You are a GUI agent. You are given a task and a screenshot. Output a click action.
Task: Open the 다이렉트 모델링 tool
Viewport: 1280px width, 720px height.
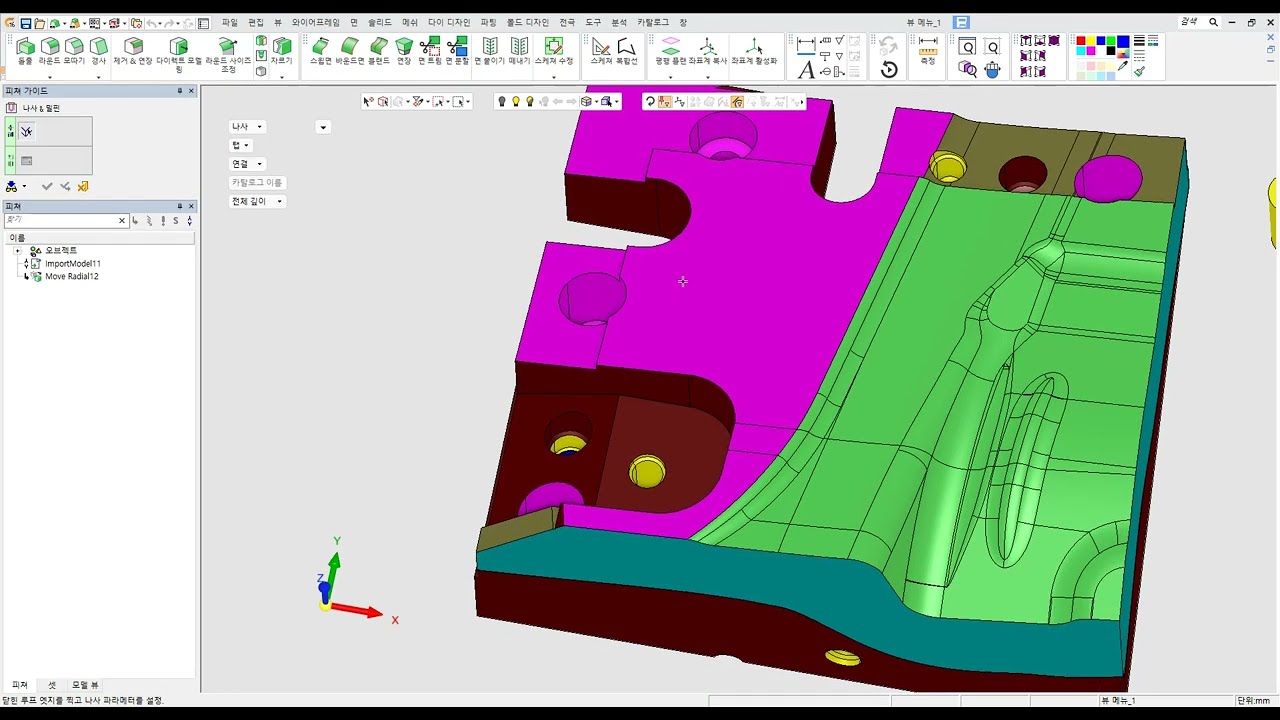[x=178, y=55]
